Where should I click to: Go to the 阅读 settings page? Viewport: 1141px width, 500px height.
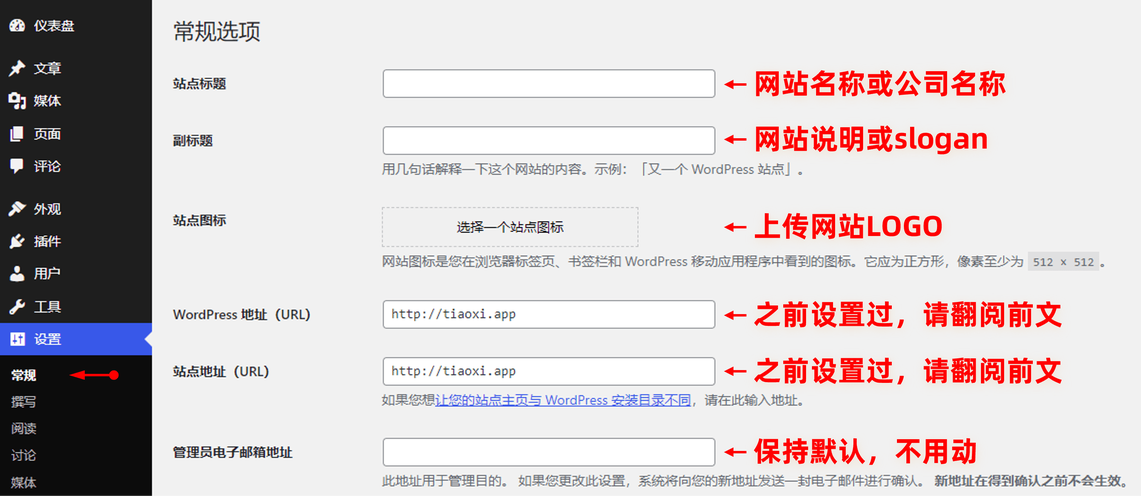point(24,428)
